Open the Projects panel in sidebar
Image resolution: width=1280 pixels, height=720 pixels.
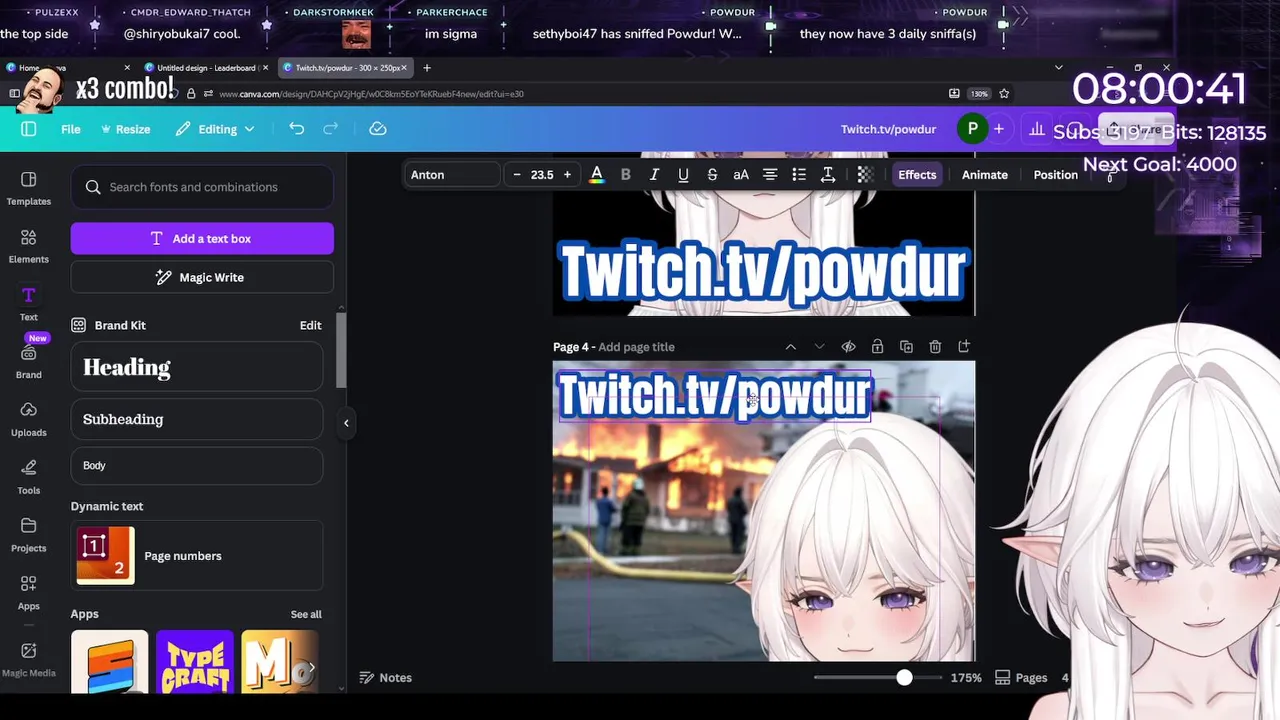click(x=28, y=536)
